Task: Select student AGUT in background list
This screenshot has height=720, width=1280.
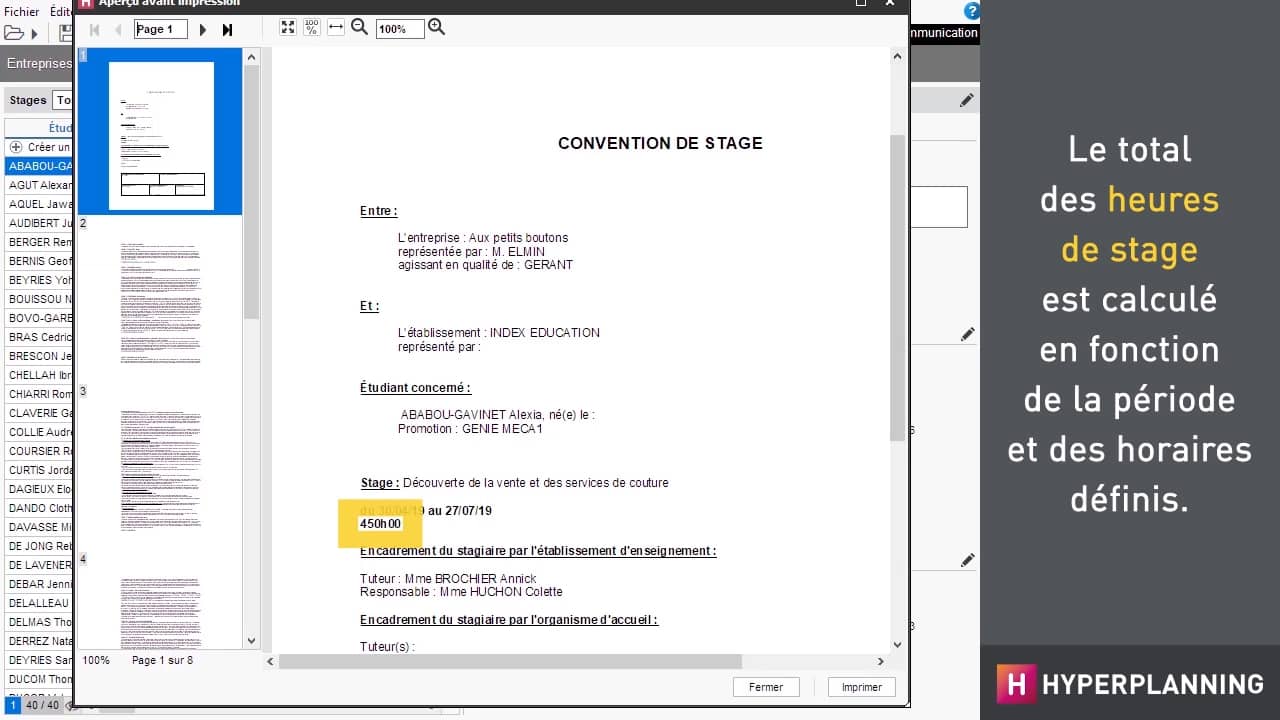Action: tap(39, 185)
